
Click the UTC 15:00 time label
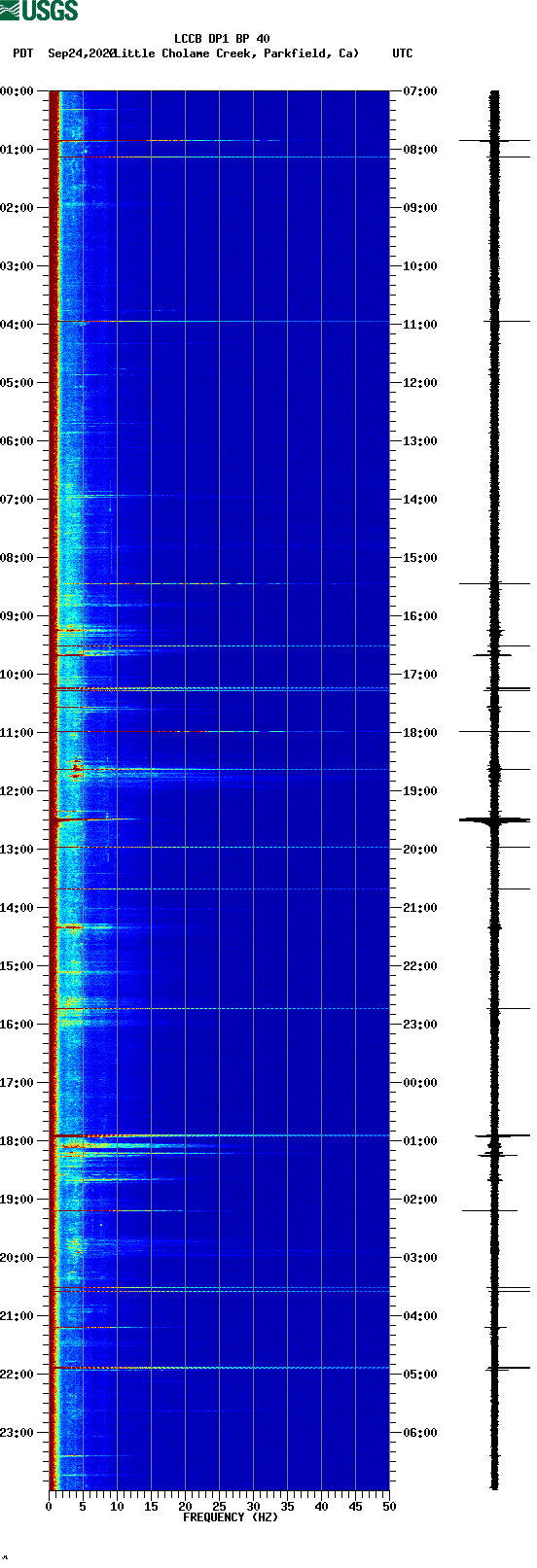point(420,558)
